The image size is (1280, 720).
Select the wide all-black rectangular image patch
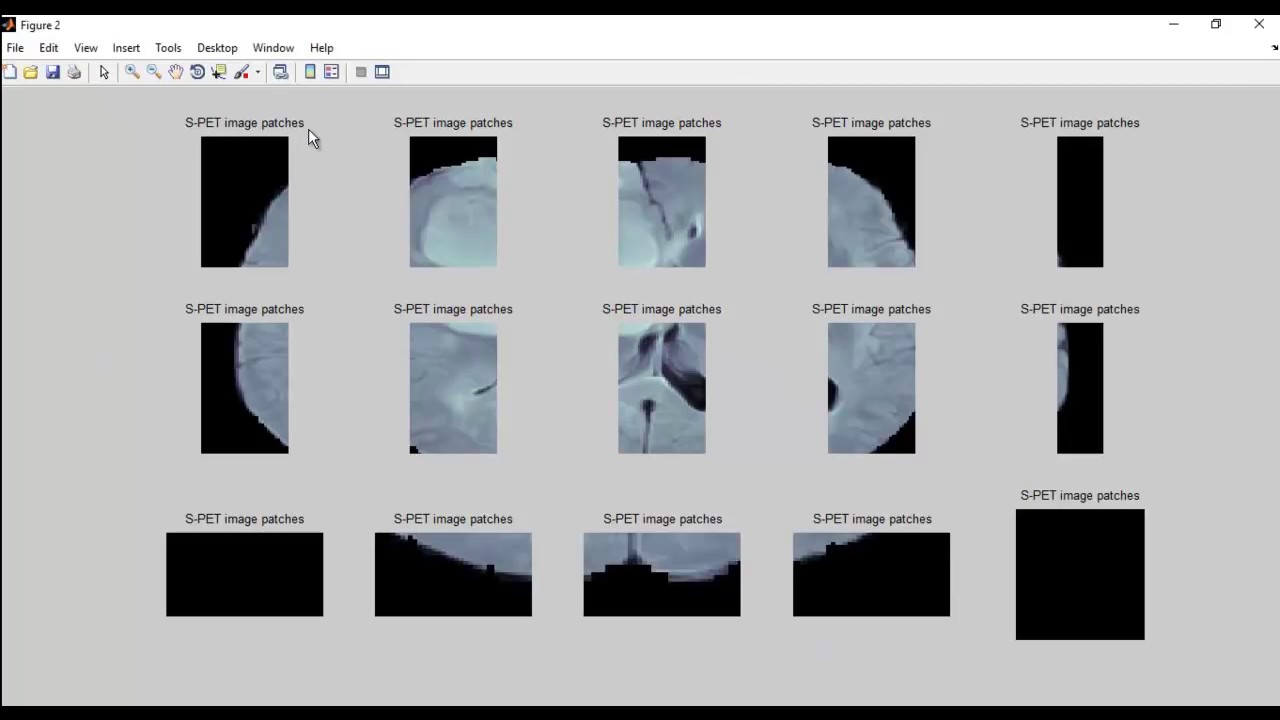pyautogui.click(x=245, y=574)
